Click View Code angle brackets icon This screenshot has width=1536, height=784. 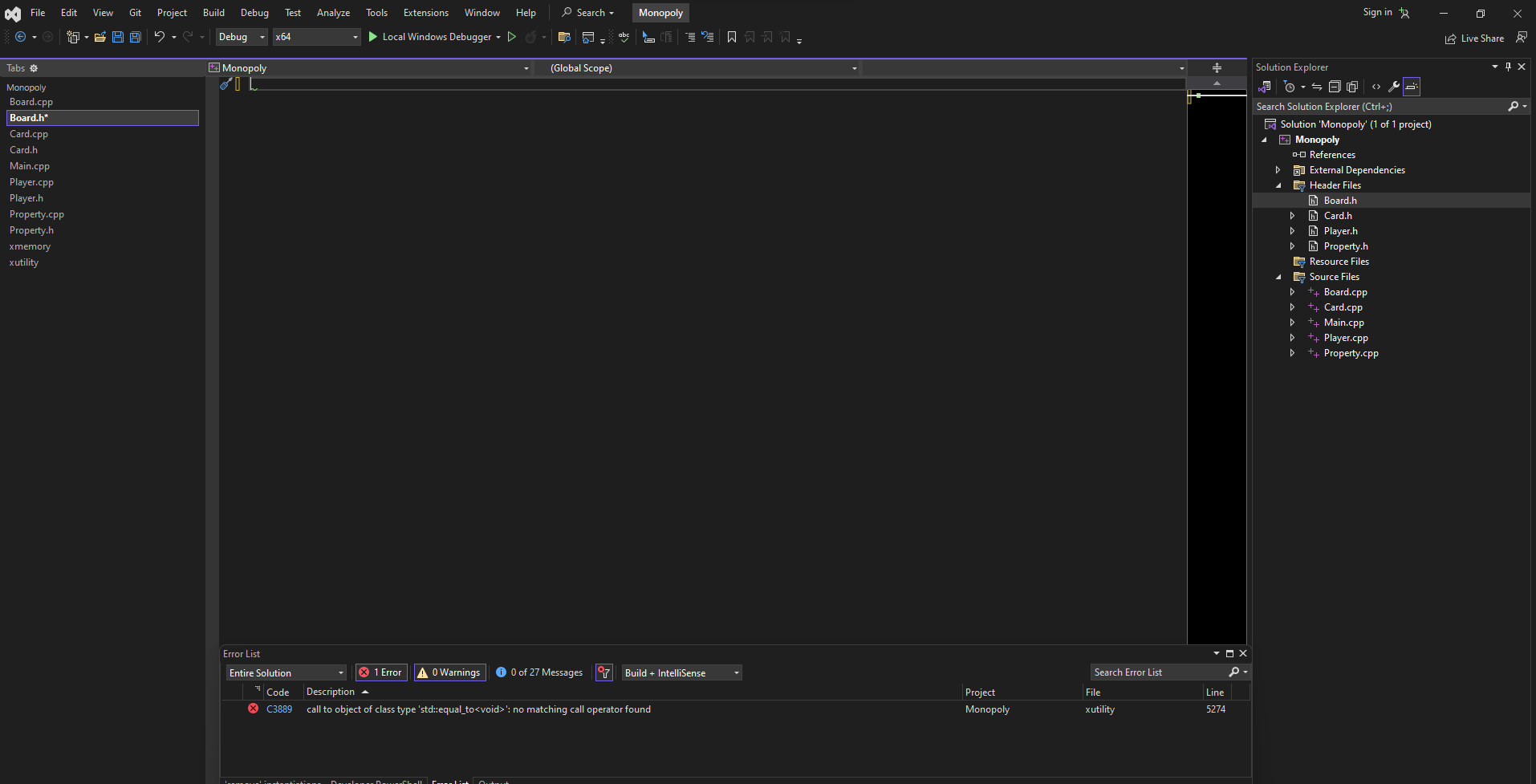coord(1376,87)
